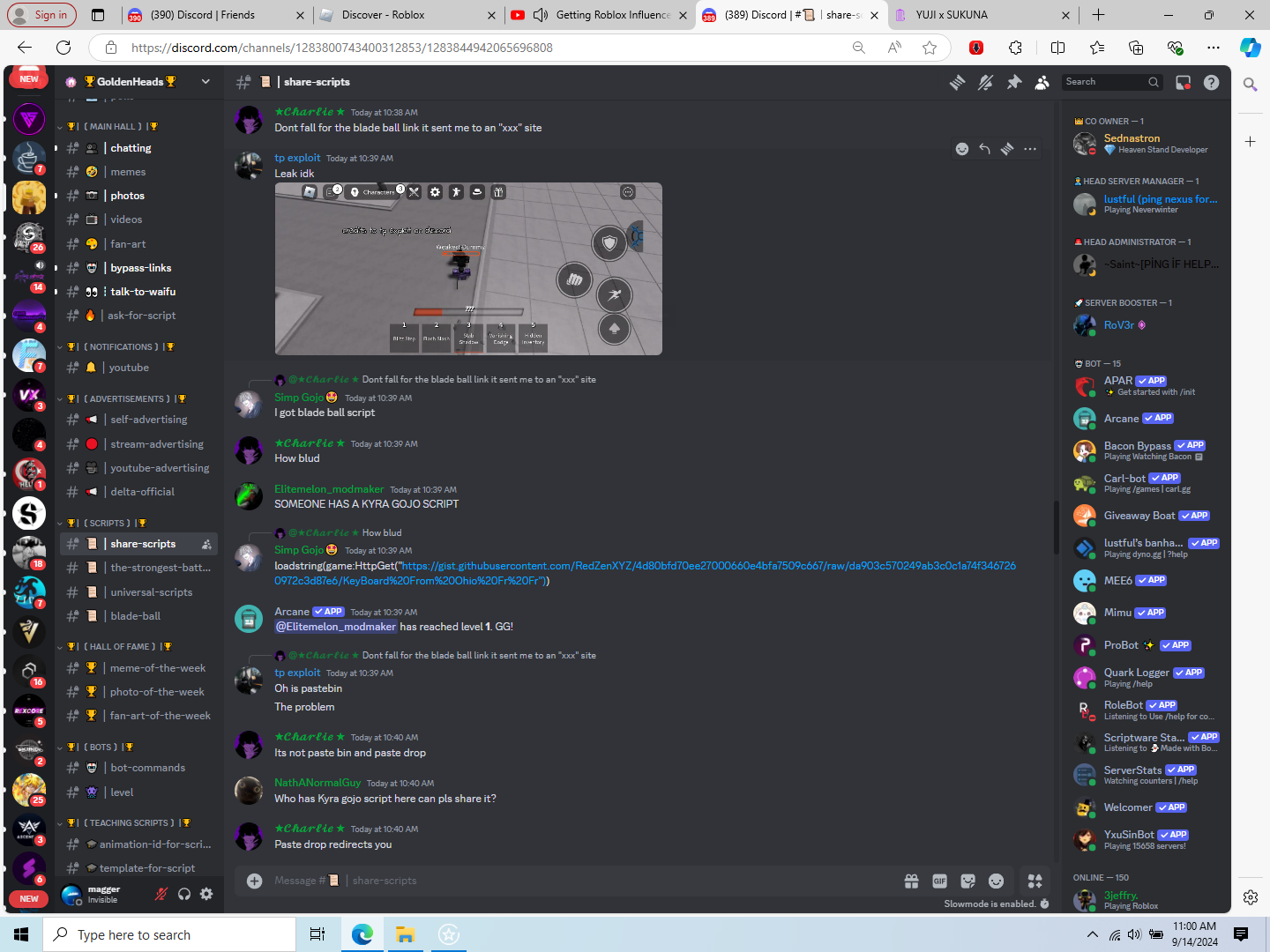Open the memes channel
Screen dimensions: 1270x952
[138, 172]
